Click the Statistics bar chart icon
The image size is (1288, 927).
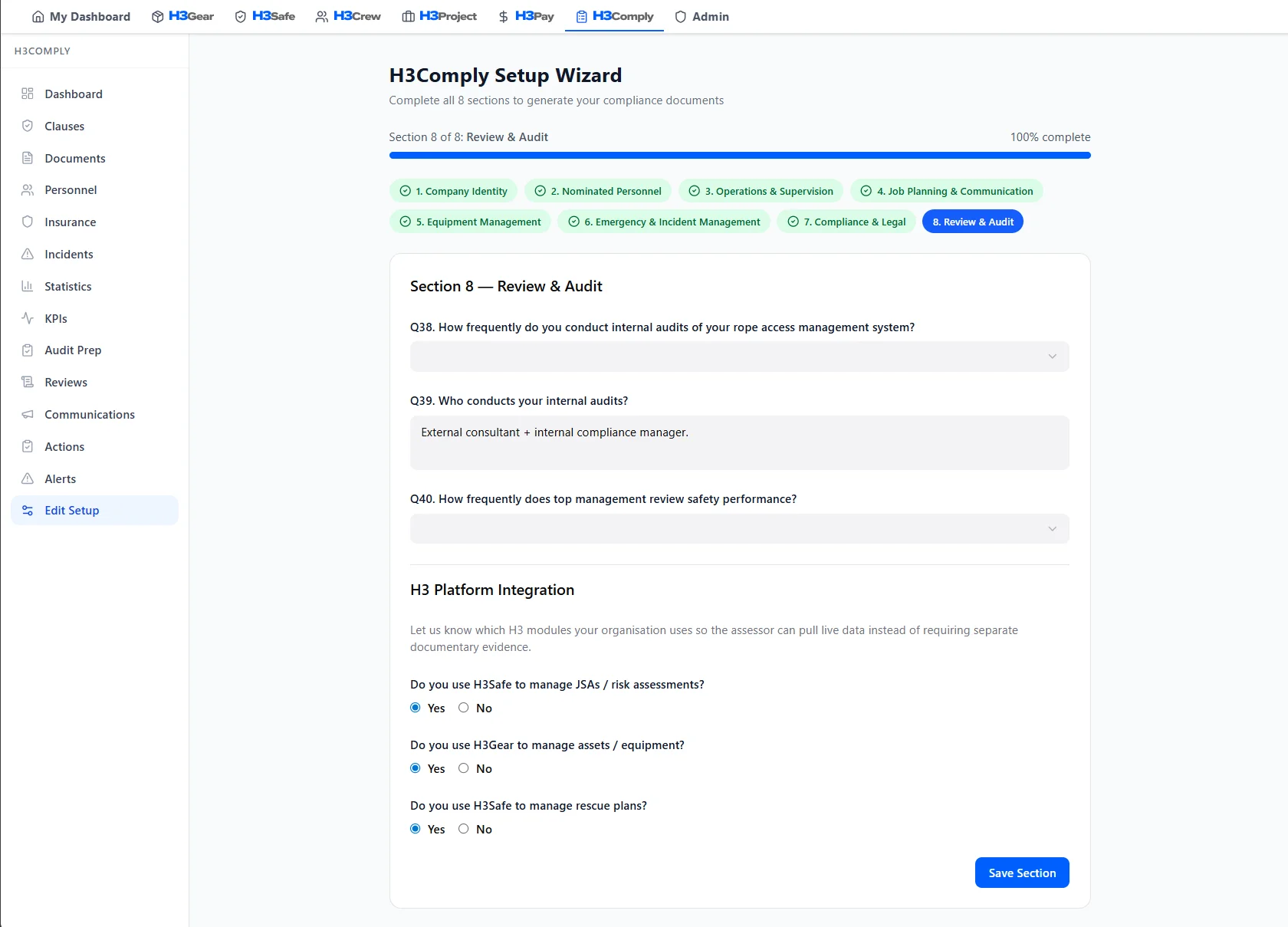[x=28, y=286]
